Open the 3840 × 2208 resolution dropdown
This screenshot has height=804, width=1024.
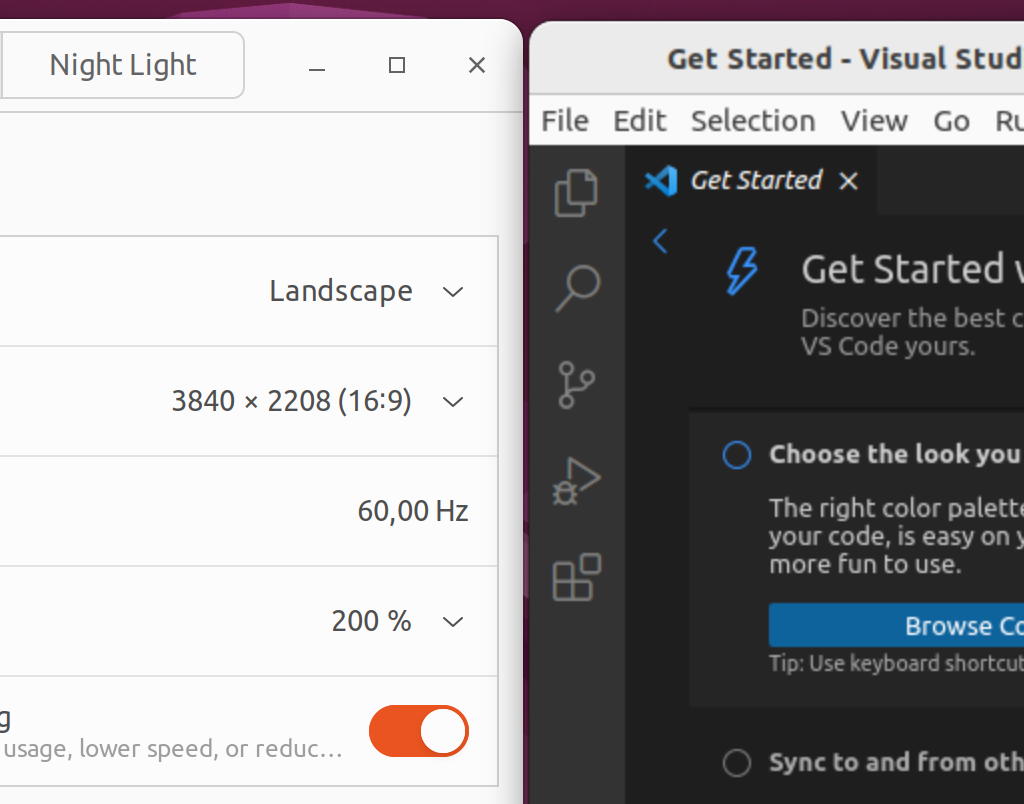[x=453, y=402]
